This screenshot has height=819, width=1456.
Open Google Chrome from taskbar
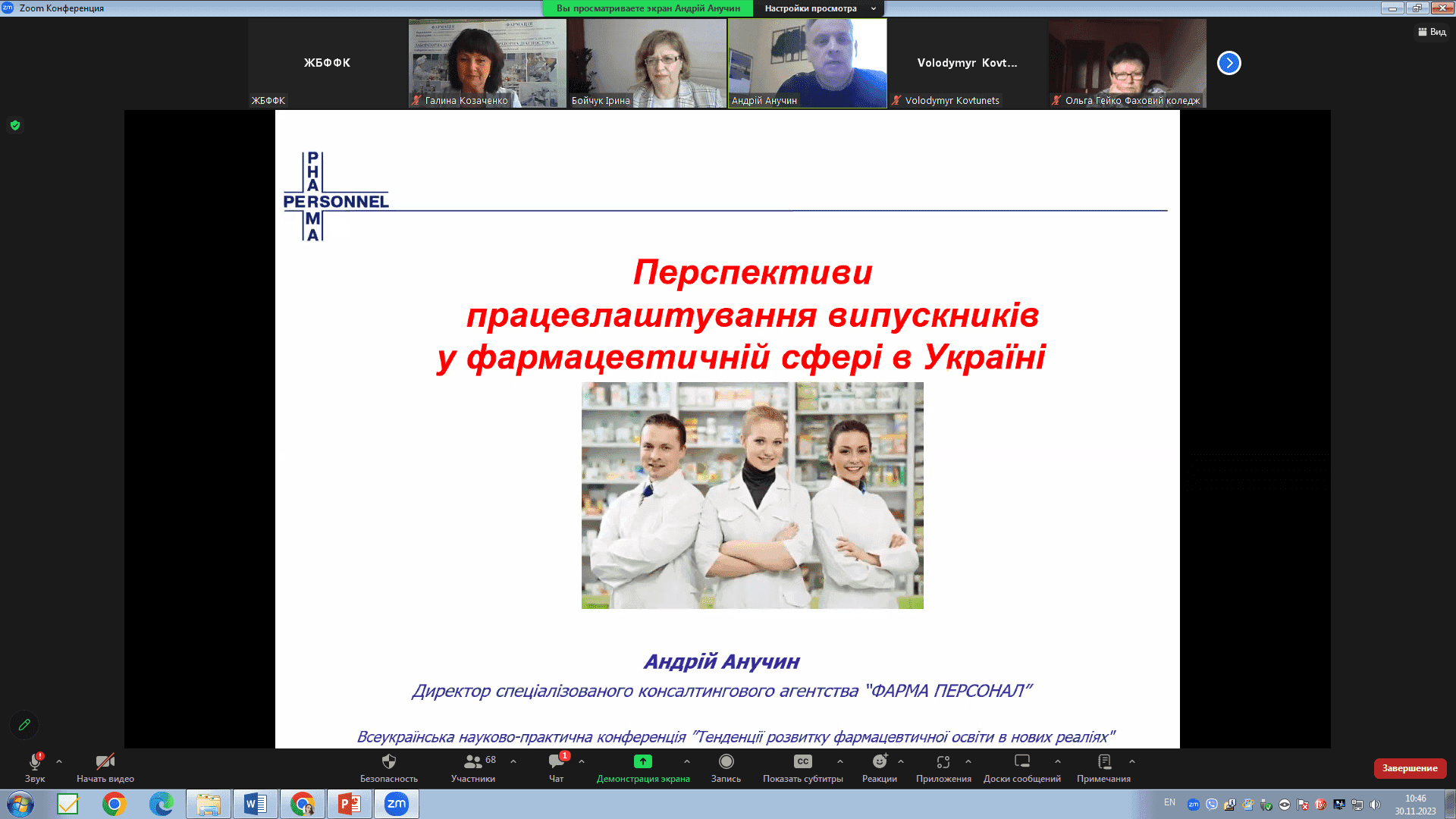(x=115, y=804)
